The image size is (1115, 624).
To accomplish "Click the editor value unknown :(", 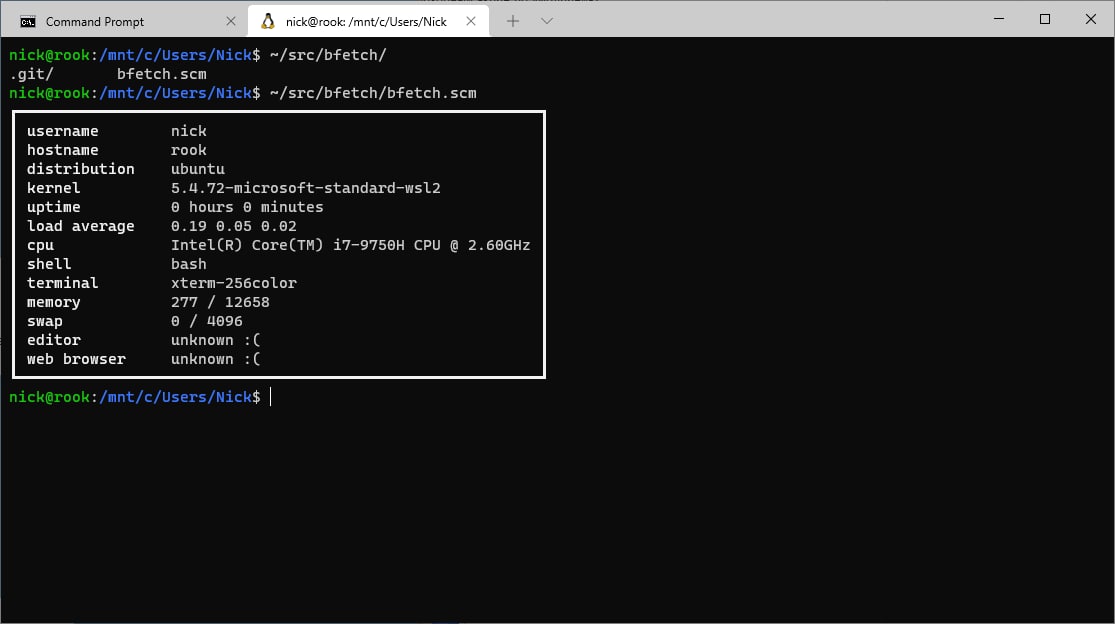I will [x=216, y=340].
